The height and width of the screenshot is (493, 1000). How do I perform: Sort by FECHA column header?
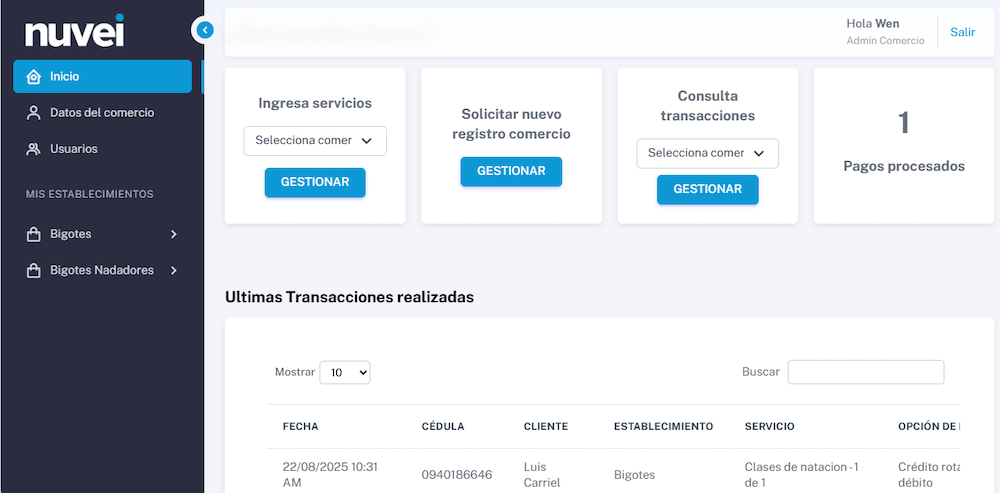click(x=300, y=427)
